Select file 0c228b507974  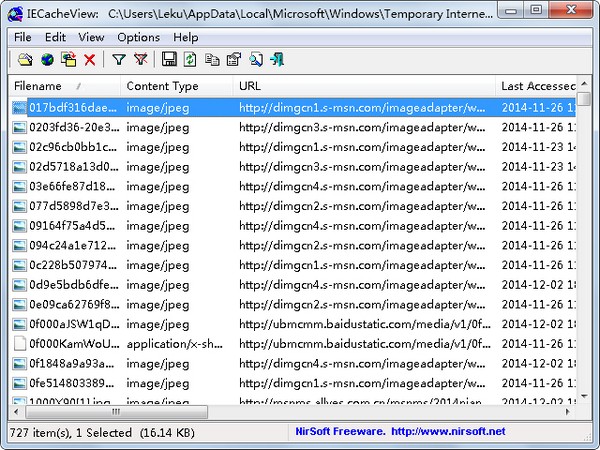pyautogui.click(x=73, y=265)
